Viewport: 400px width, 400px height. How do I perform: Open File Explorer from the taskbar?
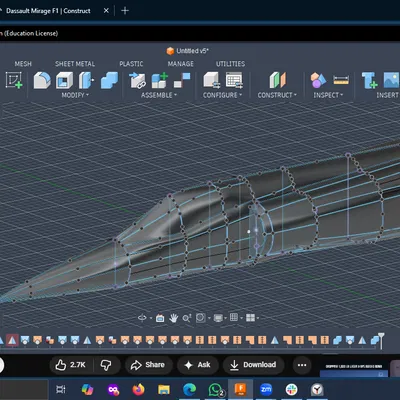(x=164, y=389)
